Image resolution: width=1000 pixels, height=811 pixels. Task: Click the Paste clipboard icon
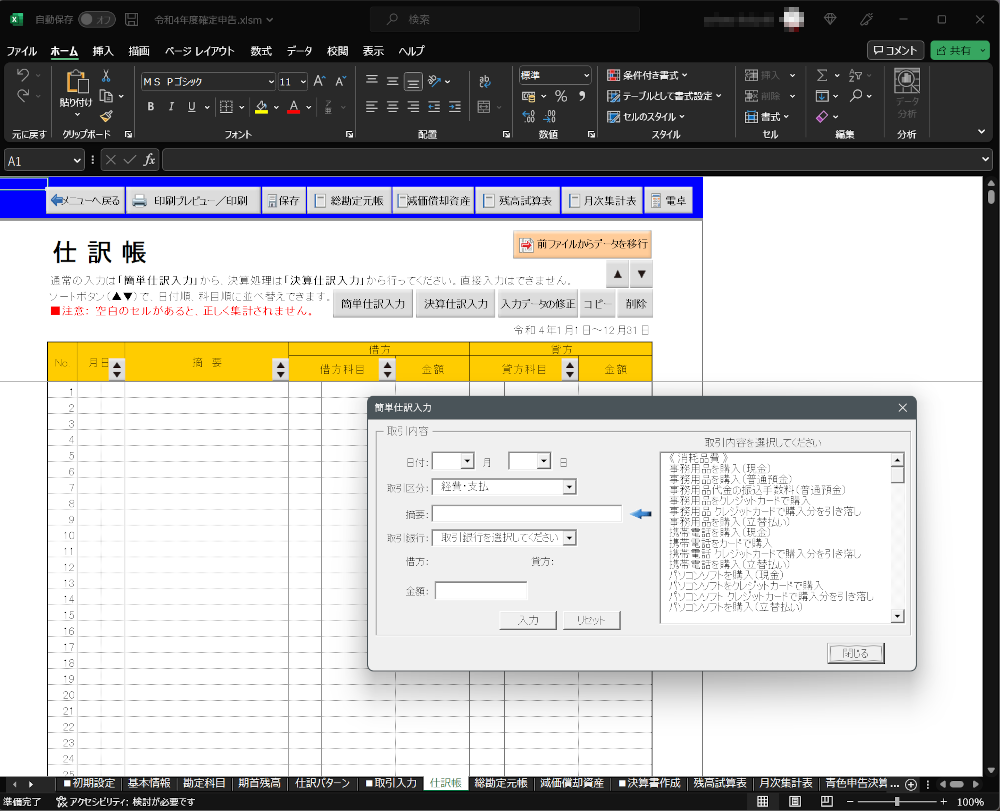77,83
